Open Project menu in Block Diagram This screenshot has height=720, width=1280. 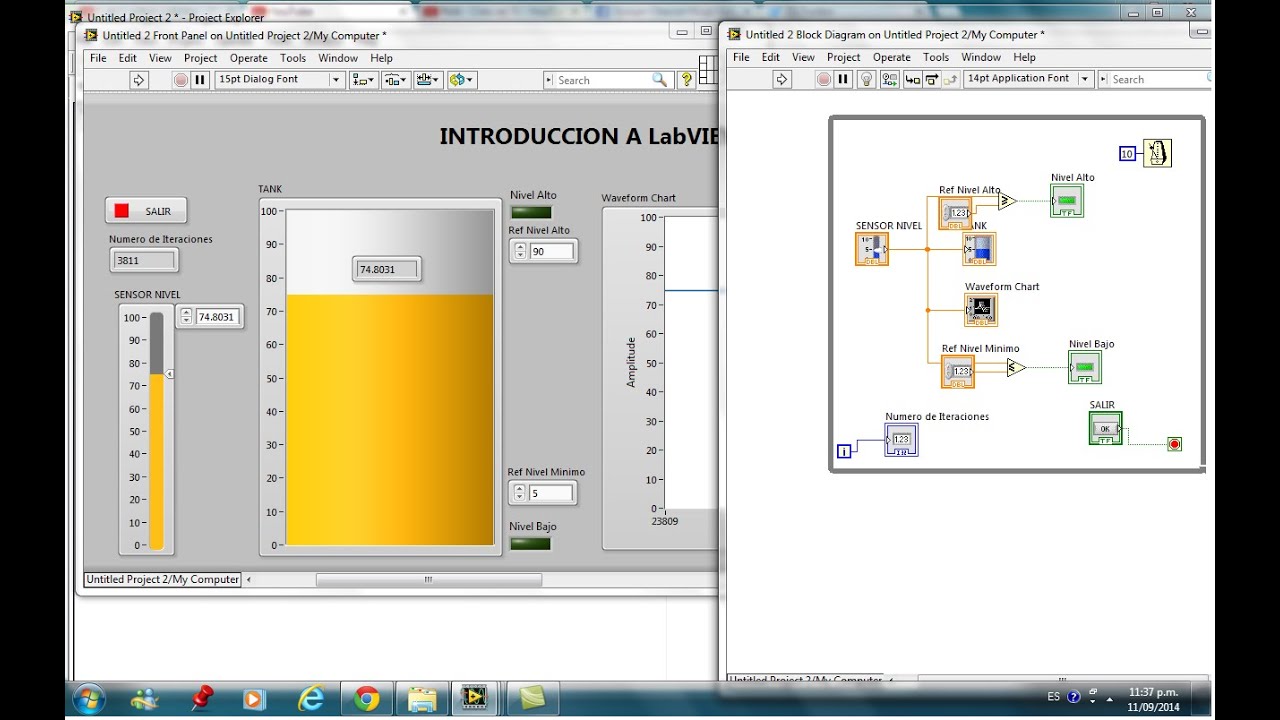point(843,57)
